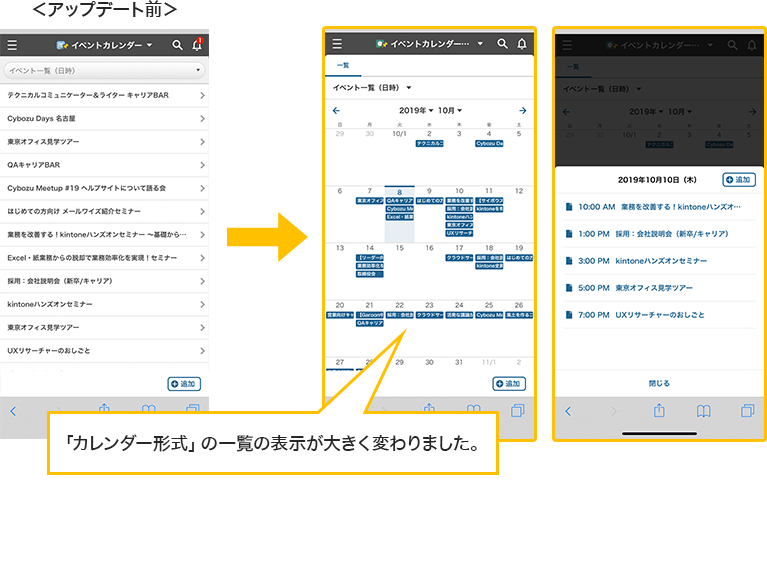This screenshot has width=767, height=577.
Task: Click the chevron beside 東京オフィス見学ツアー, first row
Action: [x=202, y=142]
